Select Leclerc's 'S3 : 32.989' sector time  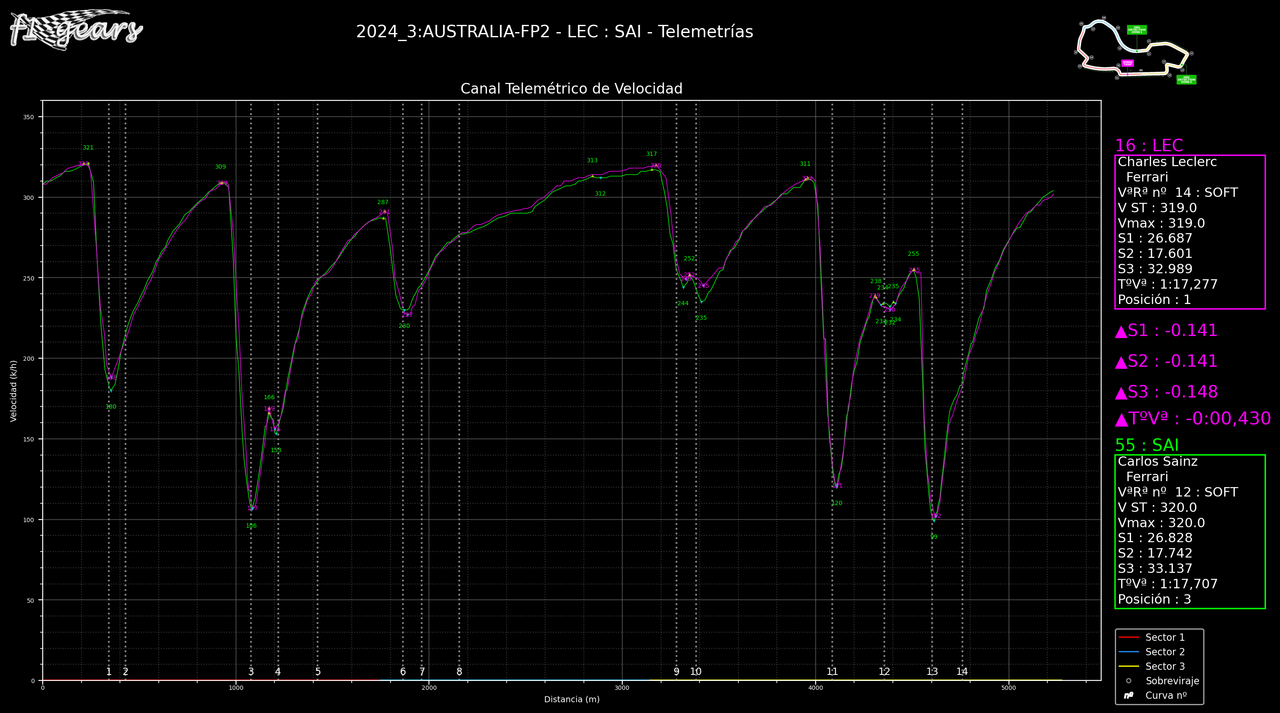tap(1155, 269)
